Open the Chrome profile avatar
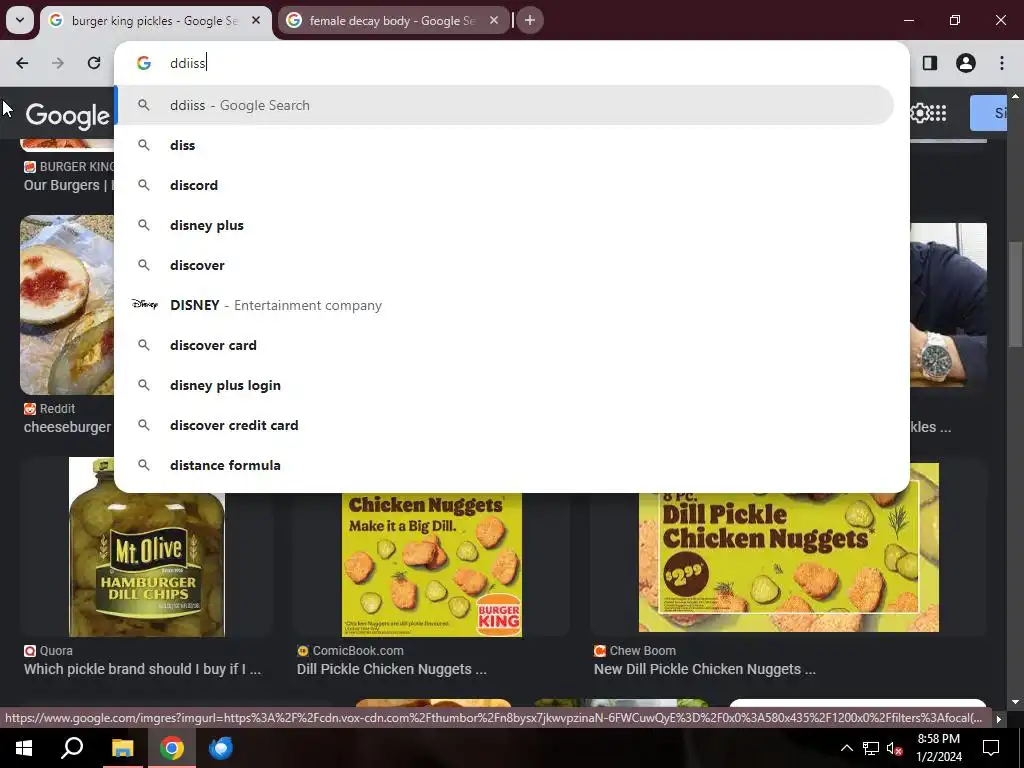1024x768 pixels. pos(966,63)
